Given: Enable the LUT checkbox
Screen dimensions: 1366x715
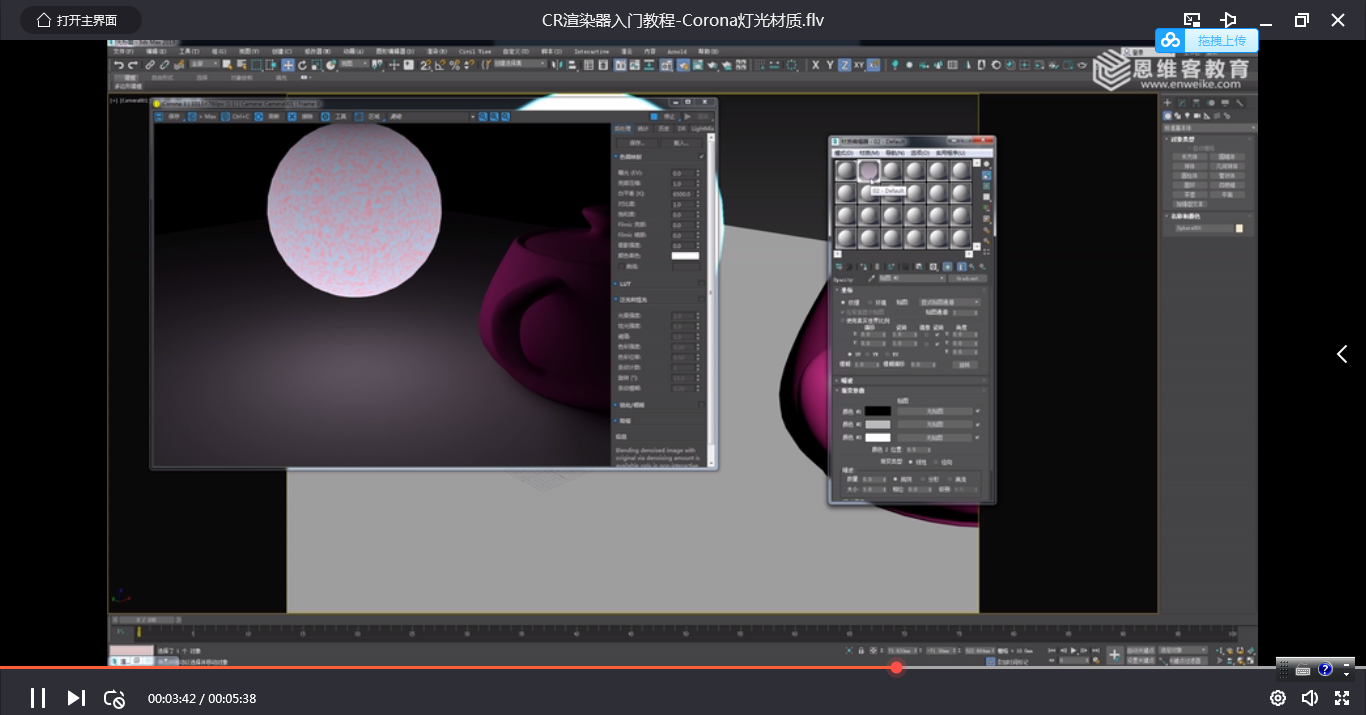Looking at the screenshot, I should (702, 284).
